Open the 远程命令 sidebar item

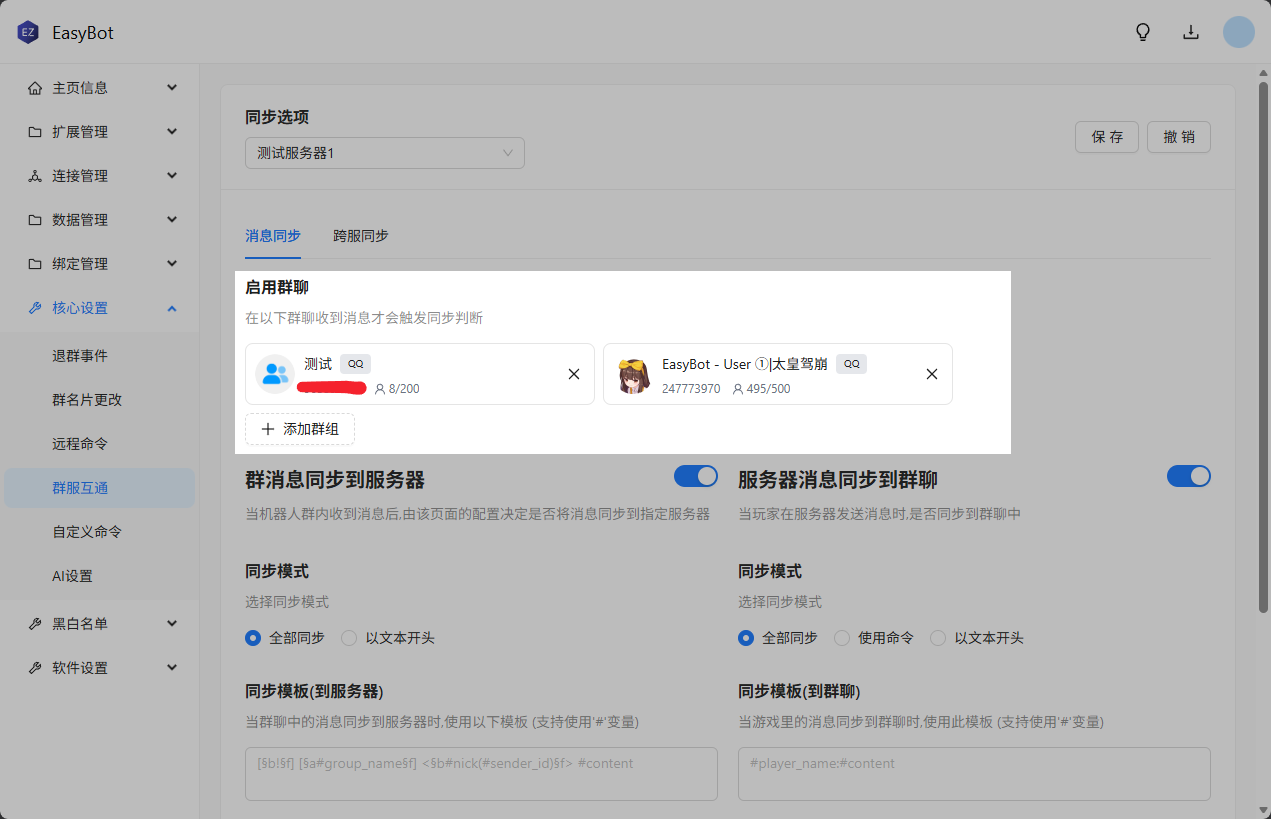tap(80, 444)
